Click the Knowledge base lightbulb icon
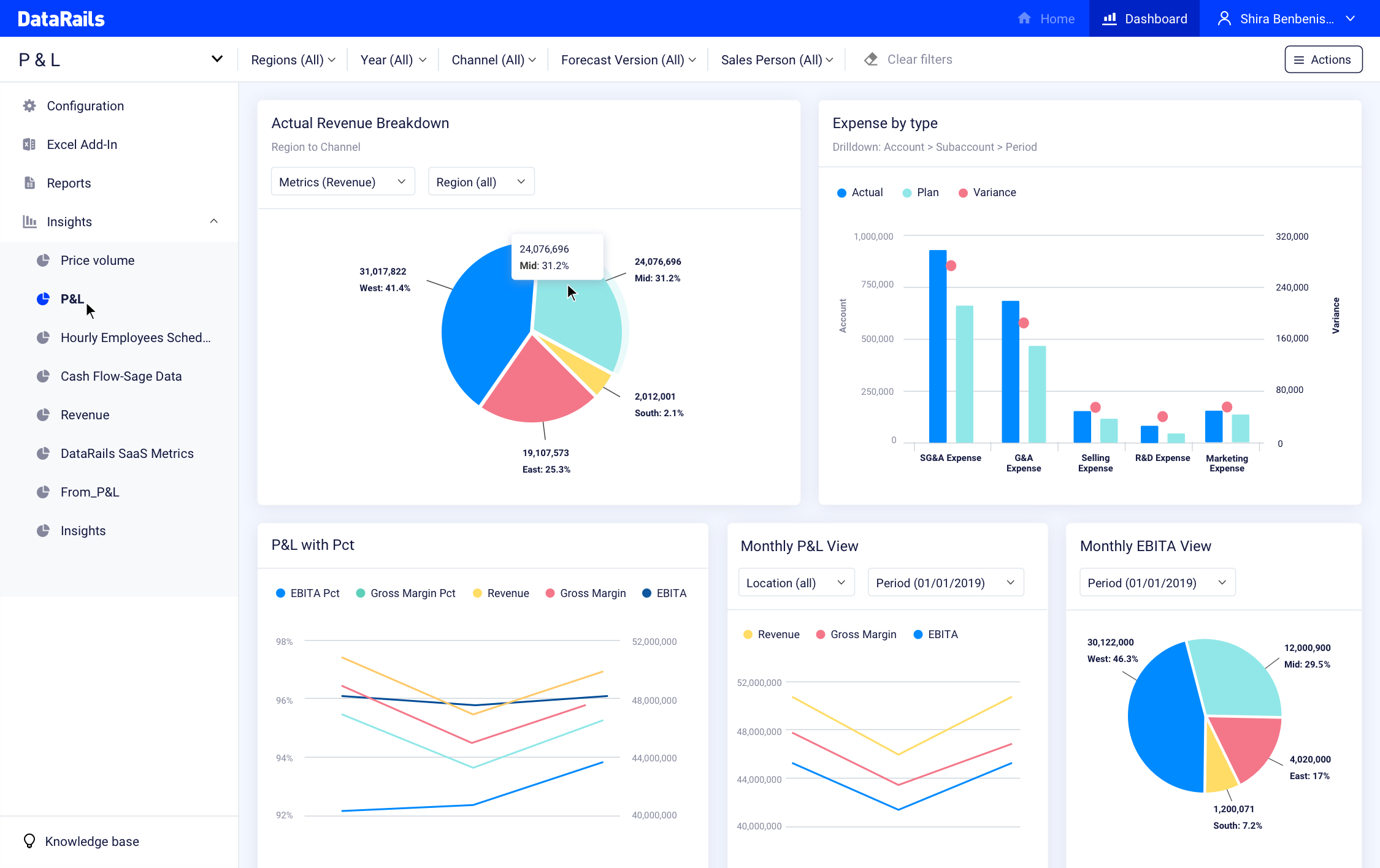Image resolution: width=1380 pixels, height=868 pixels. click(29, 841)
